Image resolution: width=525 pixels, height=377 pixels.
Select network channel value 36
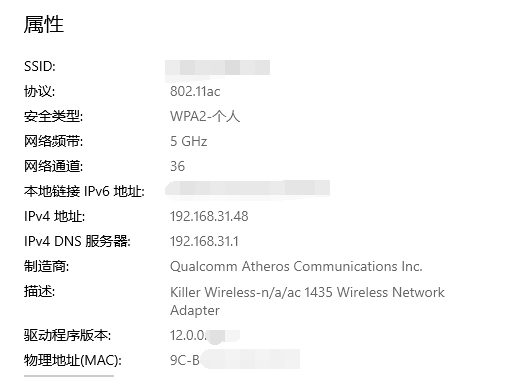click(177, 166)
